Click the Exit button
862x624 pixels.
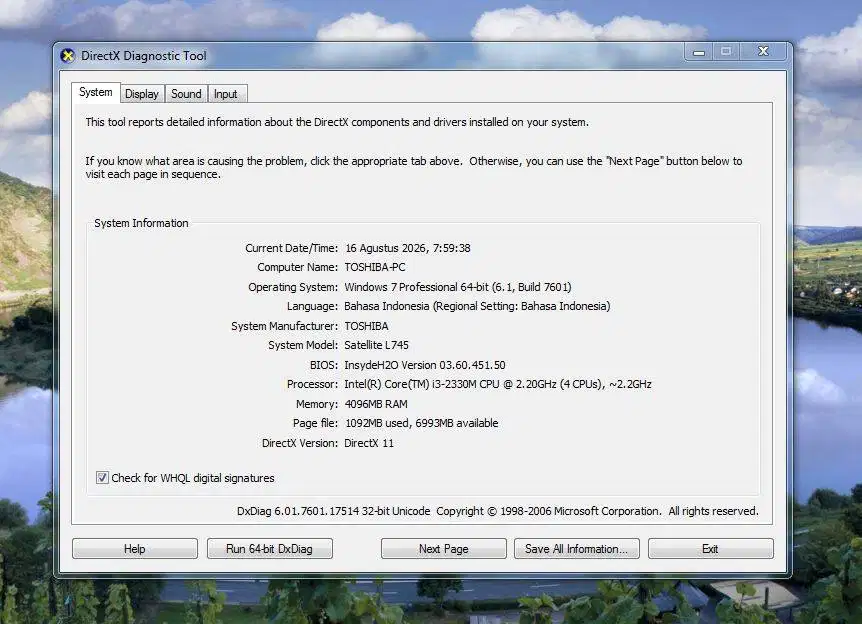[x=710, y=549]
